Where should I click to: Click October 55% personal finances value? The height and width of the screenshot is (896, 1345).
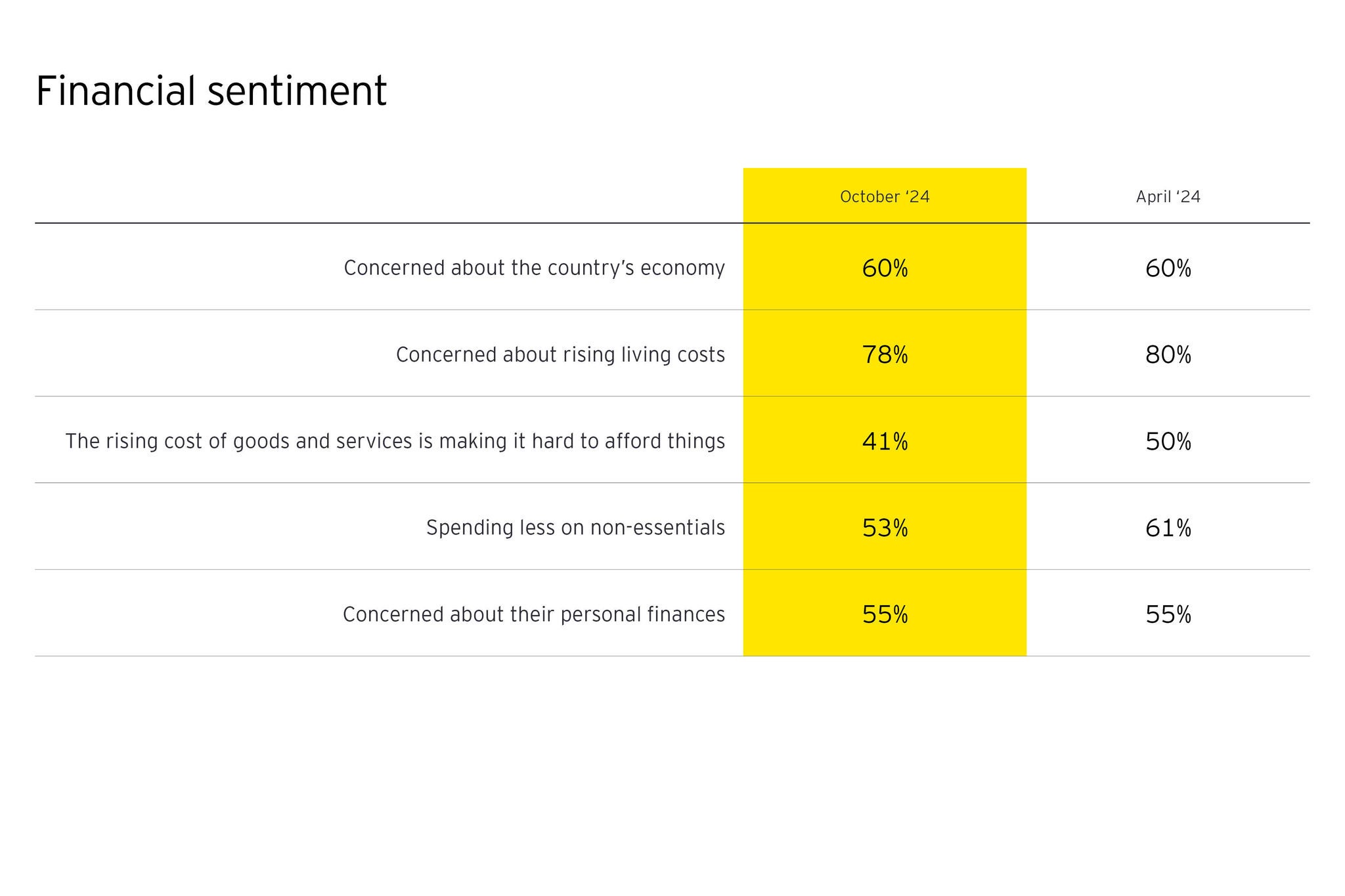[x=885, y=614]
